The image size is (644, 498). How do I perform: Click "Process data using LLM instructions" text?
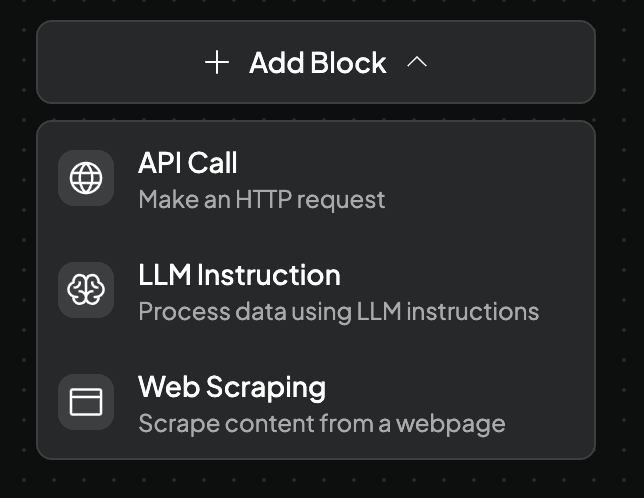coord(338,311)
